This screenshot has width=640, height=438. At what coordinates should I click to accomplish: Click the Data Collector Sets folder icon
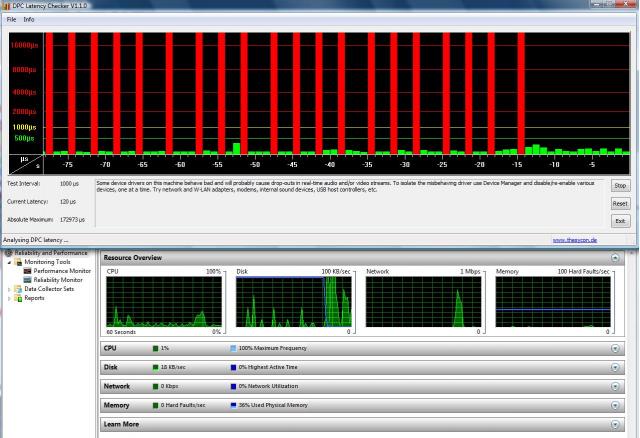coord(18,289)
